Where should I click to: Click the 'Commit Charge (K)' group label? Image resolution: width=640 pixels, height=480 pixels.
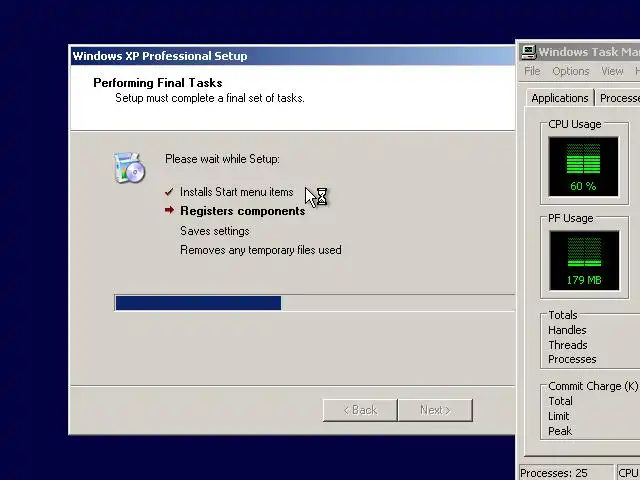pos(593,386)
